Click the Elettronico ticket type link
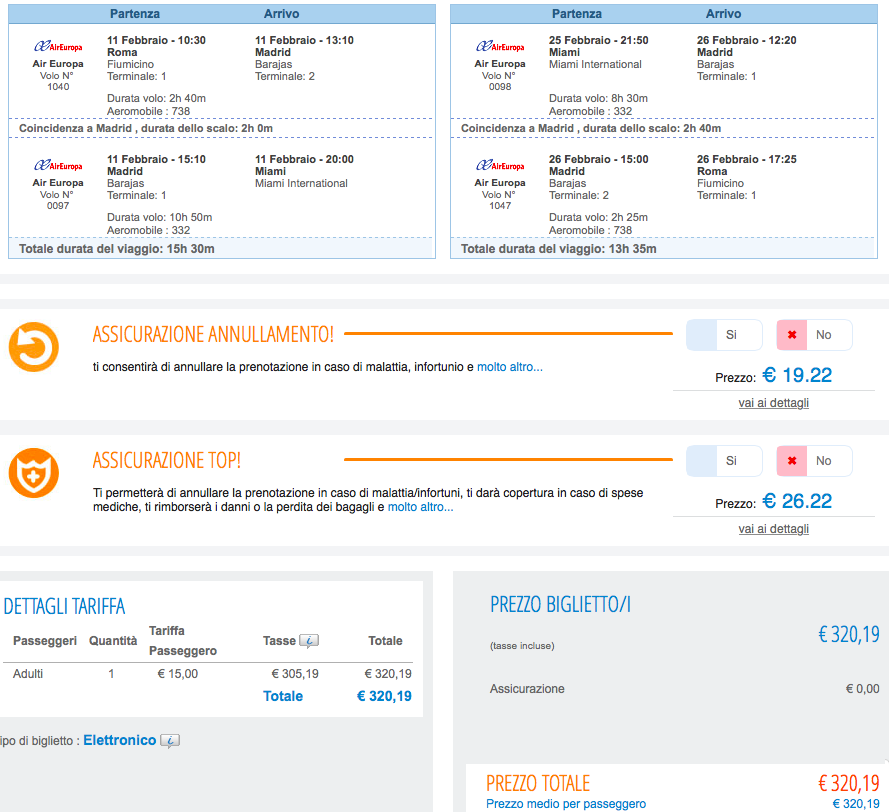 120,740
